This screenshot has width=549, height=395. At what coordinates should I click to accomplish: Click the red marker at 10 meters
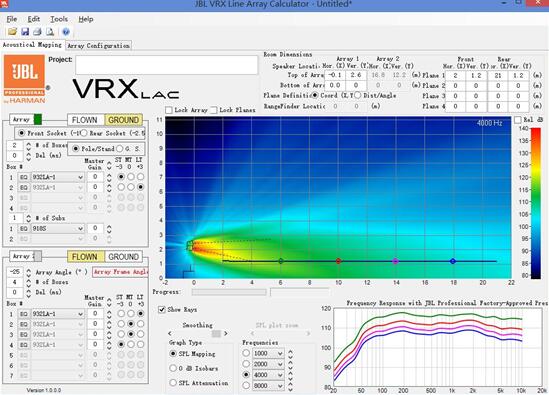(338, 261)
